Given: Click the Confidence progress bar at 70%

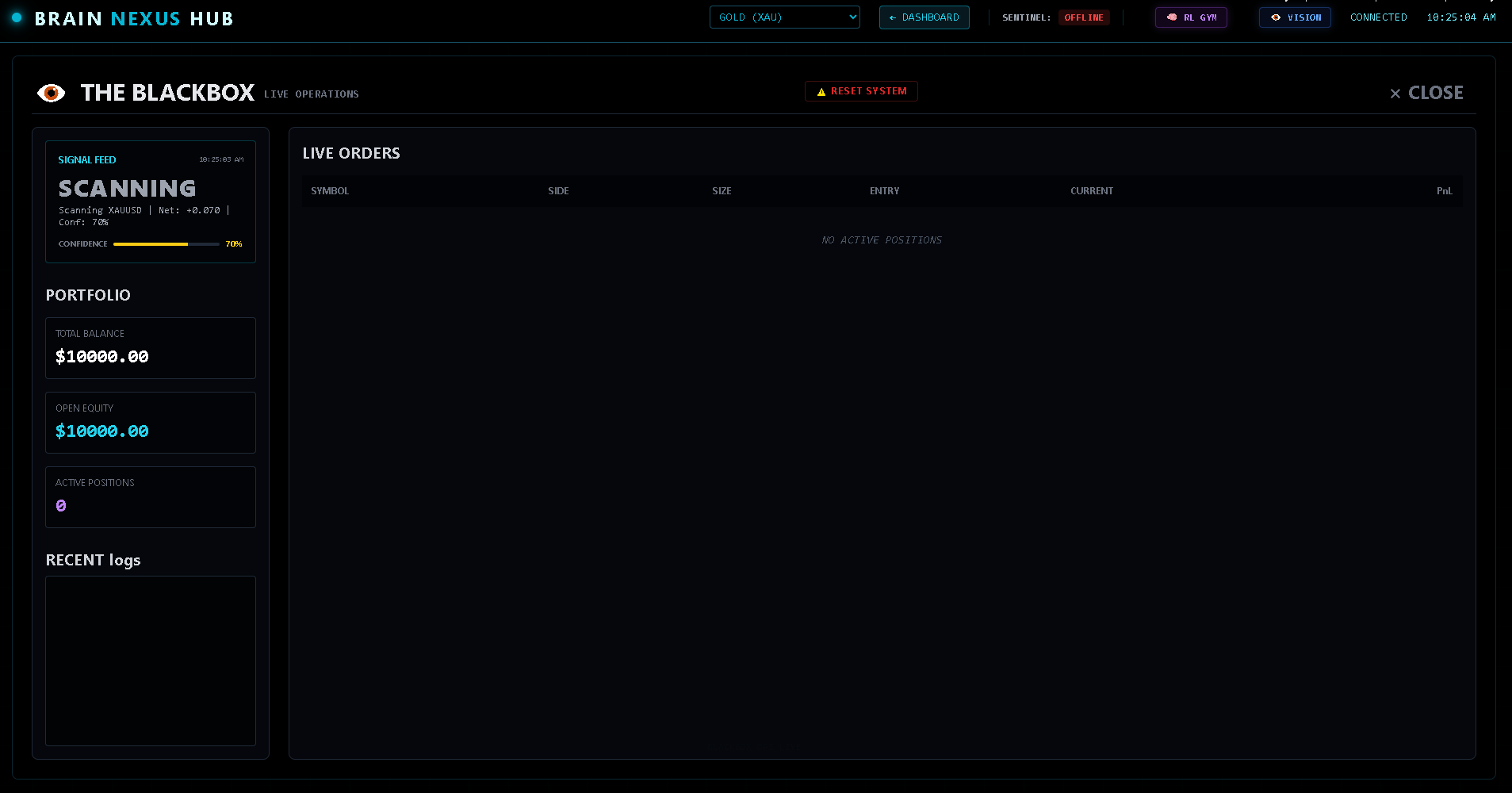Looking at the screenshot, I should click(166, 244).
